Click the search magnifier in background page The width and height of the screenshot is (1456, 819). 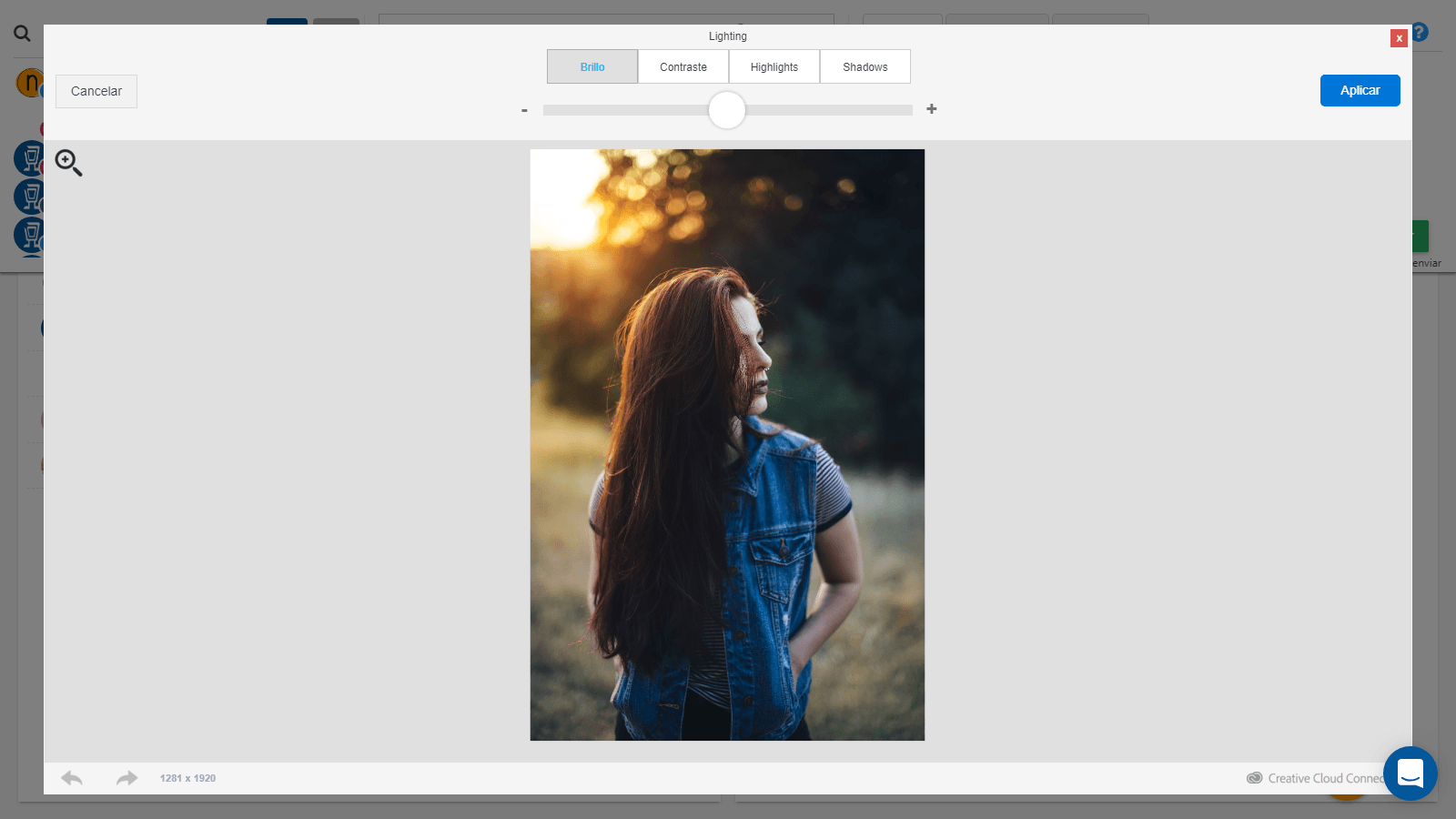click(x=22, y=34)
